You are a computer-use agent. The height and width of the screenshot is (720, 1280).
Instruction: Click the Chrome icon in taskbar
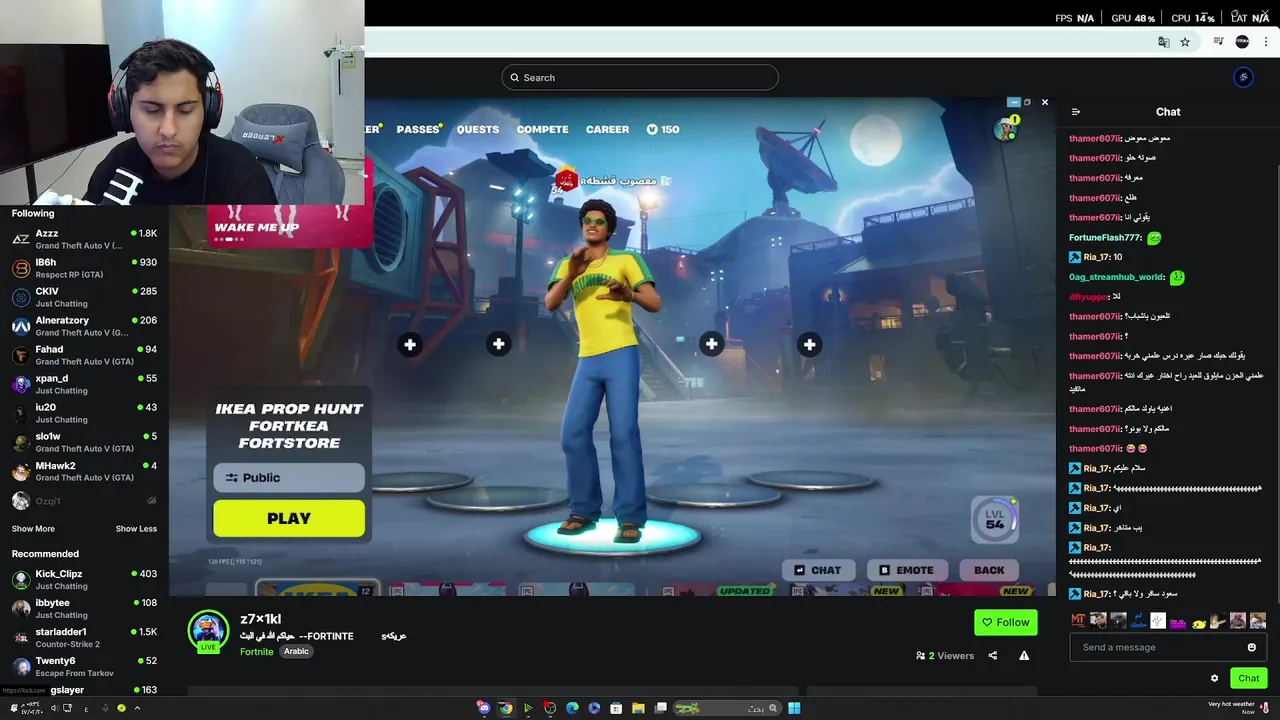click(x=506, y=708)
